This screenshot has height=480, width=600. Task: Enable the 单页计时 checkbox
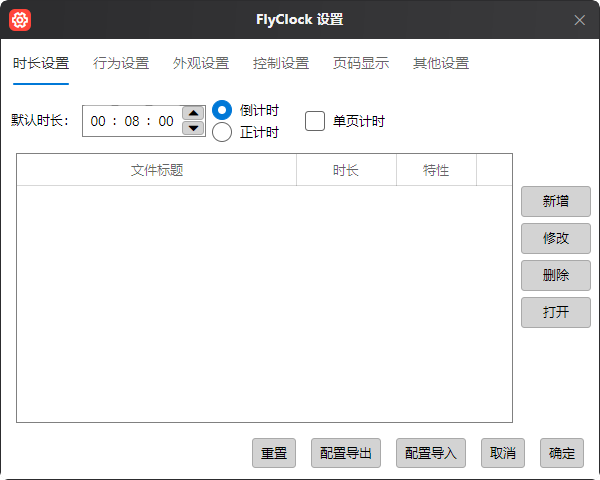point(315,121)
